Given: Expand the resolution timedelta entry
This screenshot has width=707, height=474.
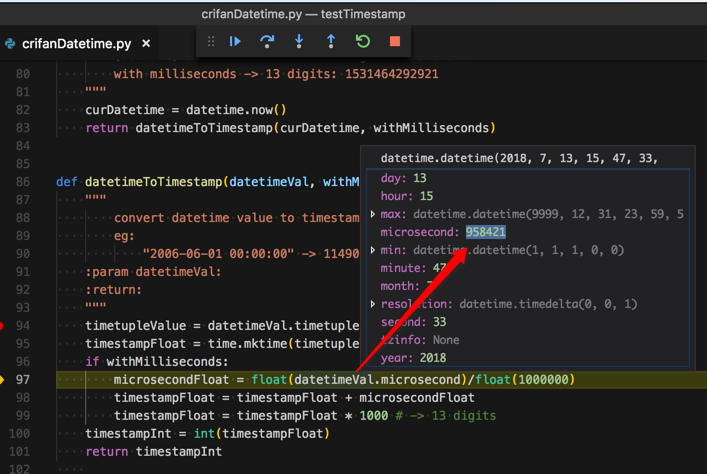Looking at the screenshot, I should point(373,304).
